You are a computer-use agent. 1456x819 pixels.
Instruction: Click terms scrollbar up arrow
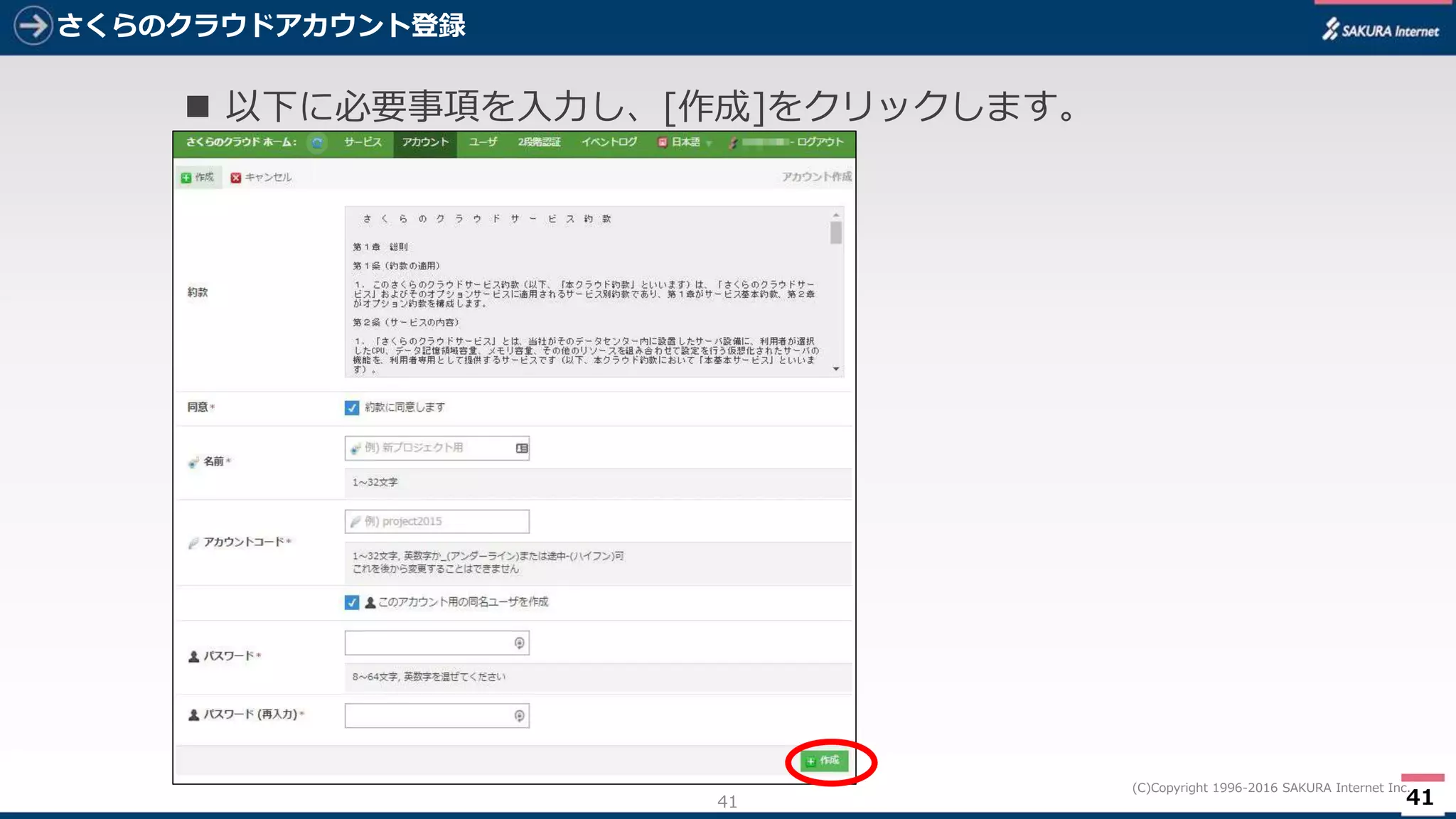click(x=836, y=214)
